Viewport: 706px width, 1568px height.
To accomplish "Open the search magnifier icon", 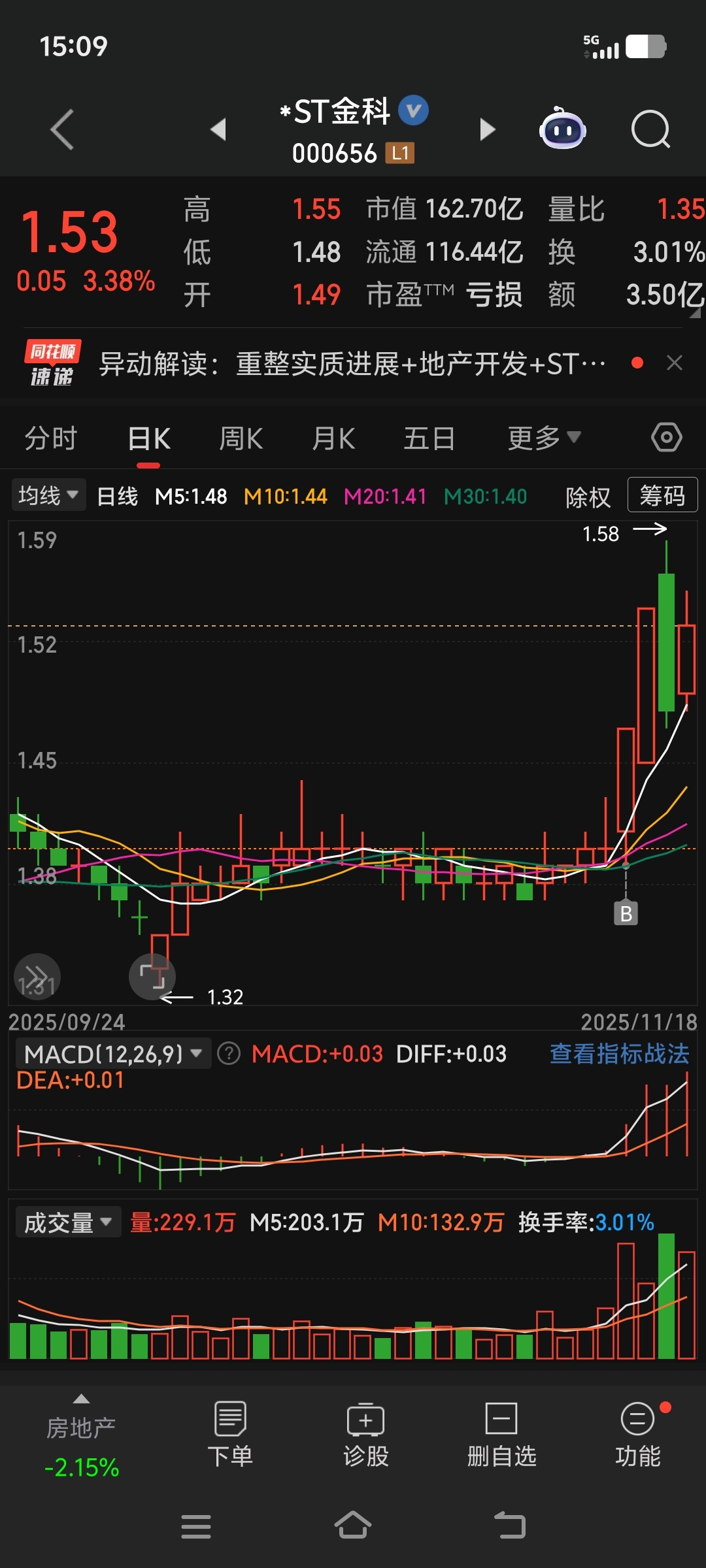I will tap(651, 129).
